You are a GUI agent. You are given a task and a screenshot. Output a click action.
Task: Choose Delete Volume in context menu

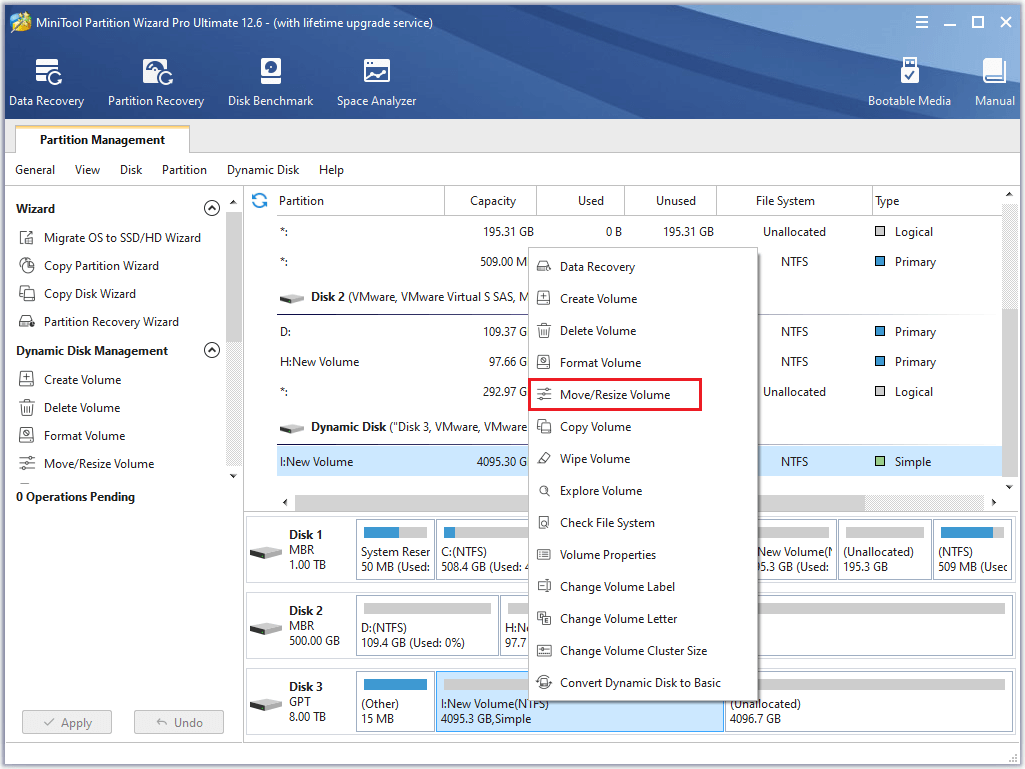coord(643,331)
